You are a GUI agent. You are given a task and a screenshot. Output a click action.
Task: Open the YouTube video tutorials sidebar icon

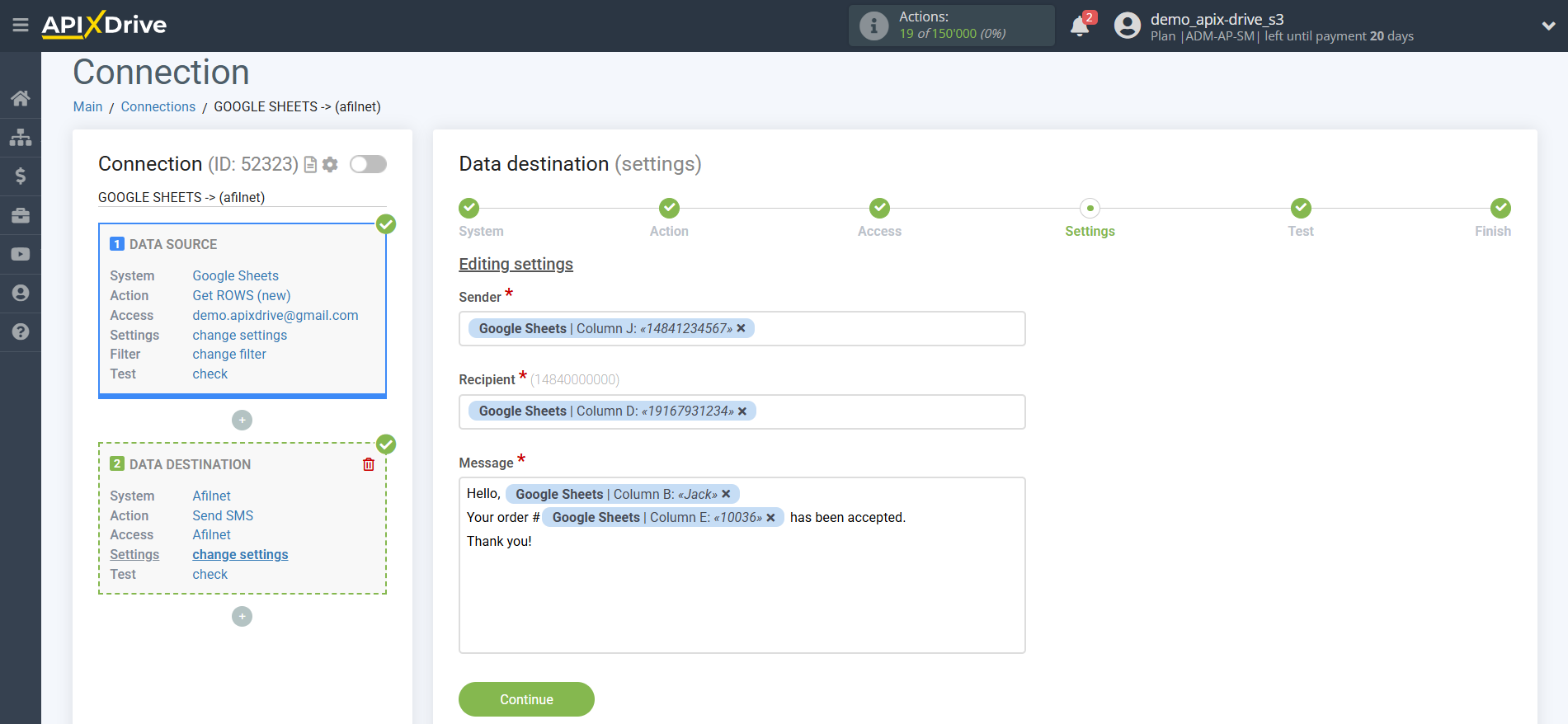(21, 254)
